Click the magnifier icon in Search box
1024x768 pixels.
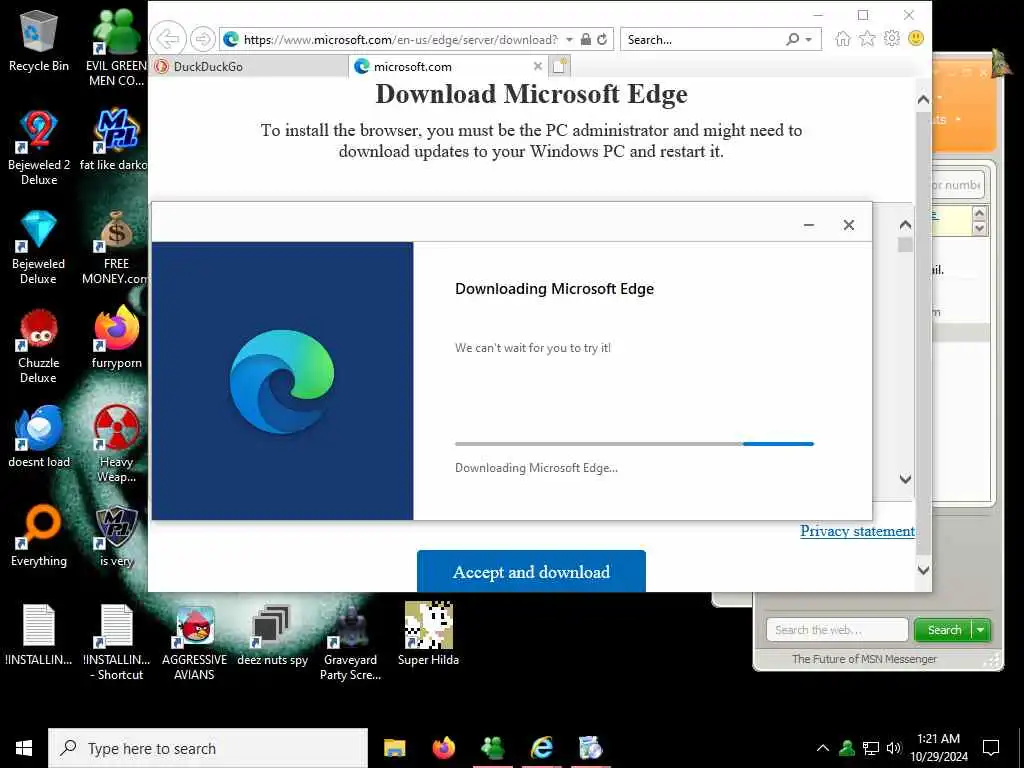tap(793, 39)
